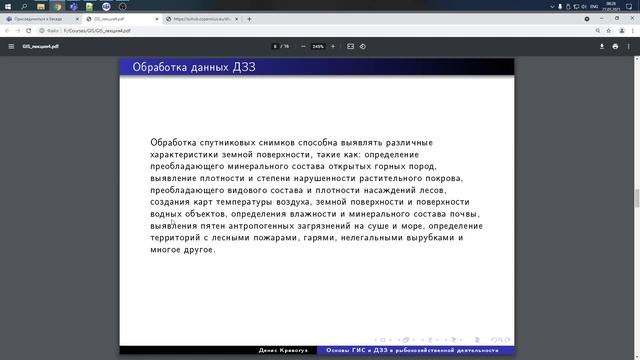Open the PDF viewer sidebar menu
Viewport: 640px width, 360px height.
click(x=11, y=47)
